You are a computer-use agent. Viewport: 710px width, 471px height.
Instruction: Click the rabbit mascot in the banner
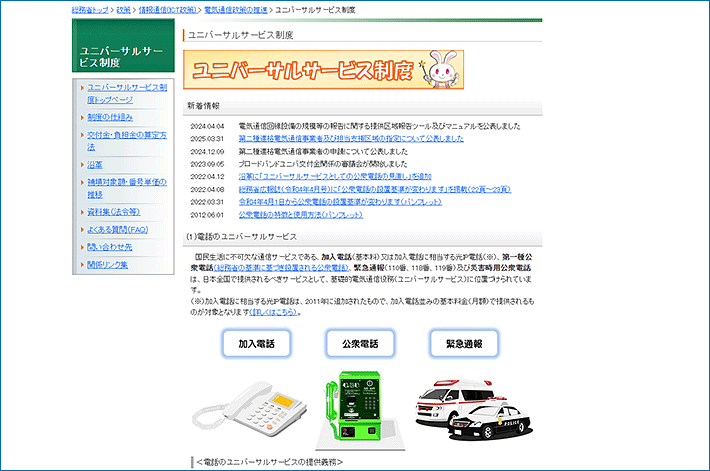[443, 69]
